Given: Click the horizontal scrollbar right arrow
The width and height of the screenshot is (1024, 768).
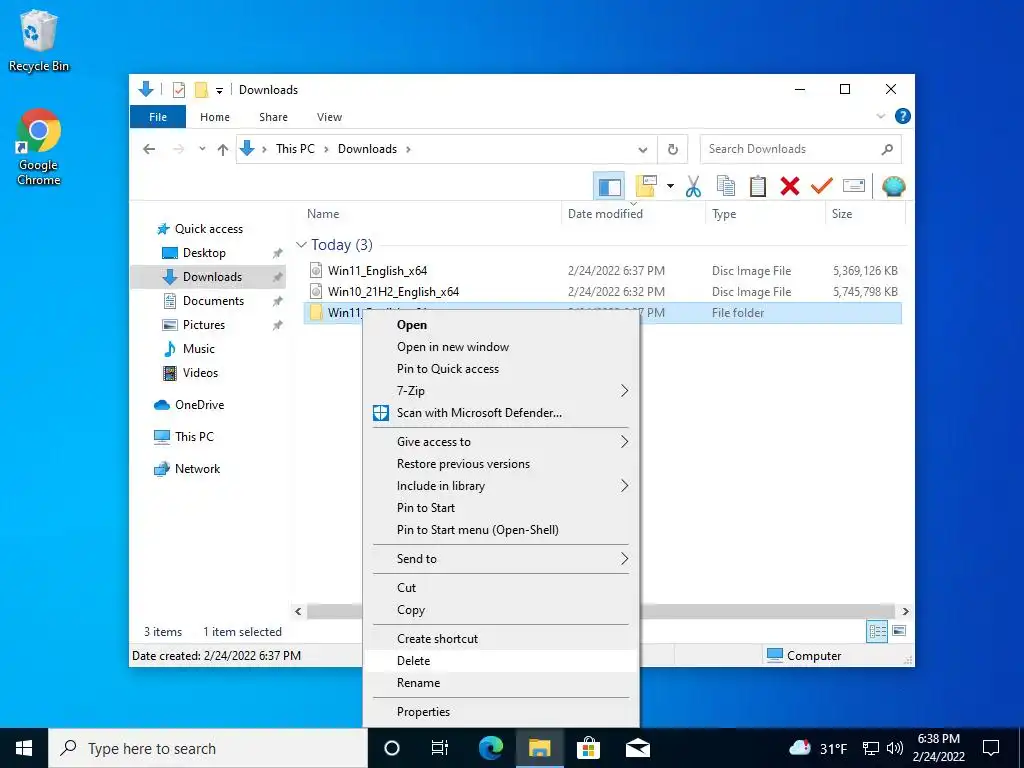Looking at the screenshot, I should [905, 611].
